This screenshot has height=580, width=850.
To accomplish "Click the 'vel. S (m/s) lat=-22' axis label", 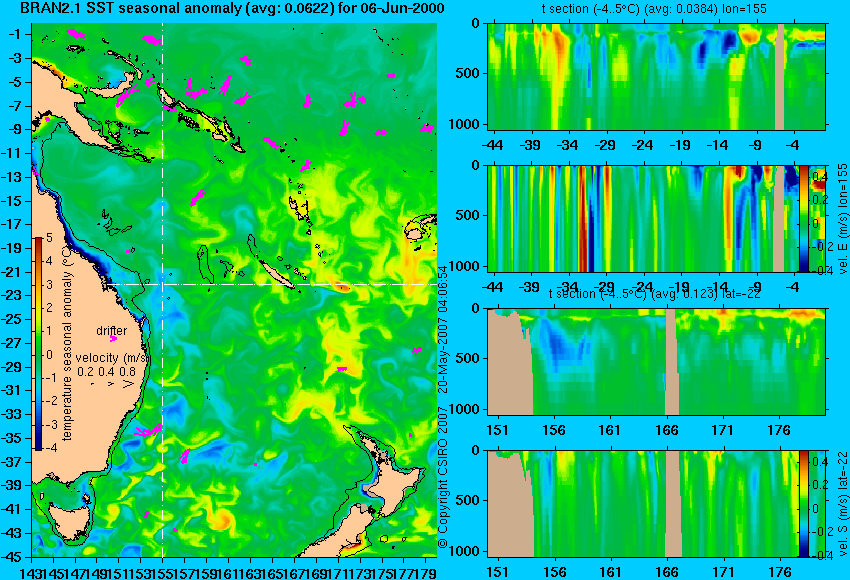I will point(843,503).
